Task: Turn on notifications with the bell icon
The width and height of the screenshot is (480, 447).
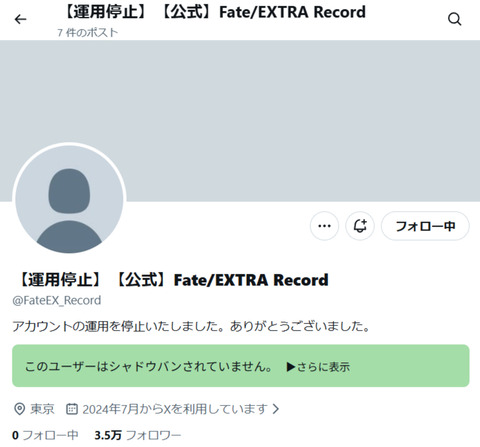Action: pos(360,226)
